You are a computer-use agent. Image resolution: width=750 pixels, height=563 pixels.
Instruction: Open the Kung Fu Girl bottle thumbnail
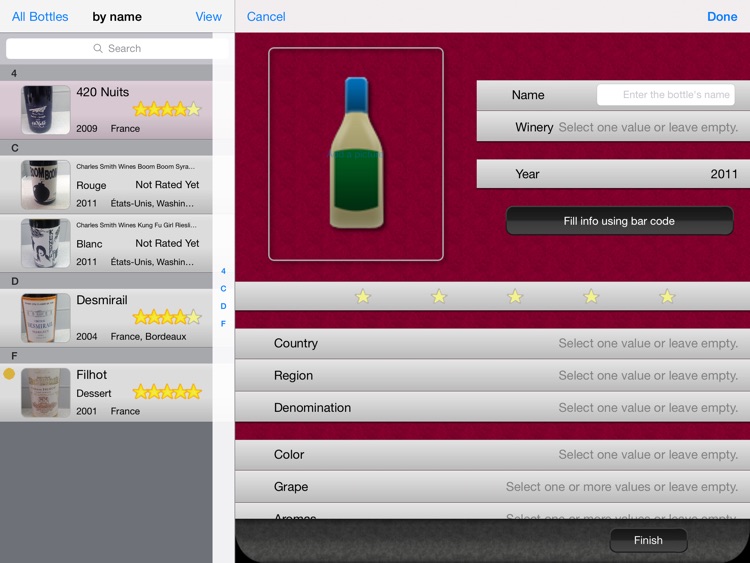tap(46, 243)
